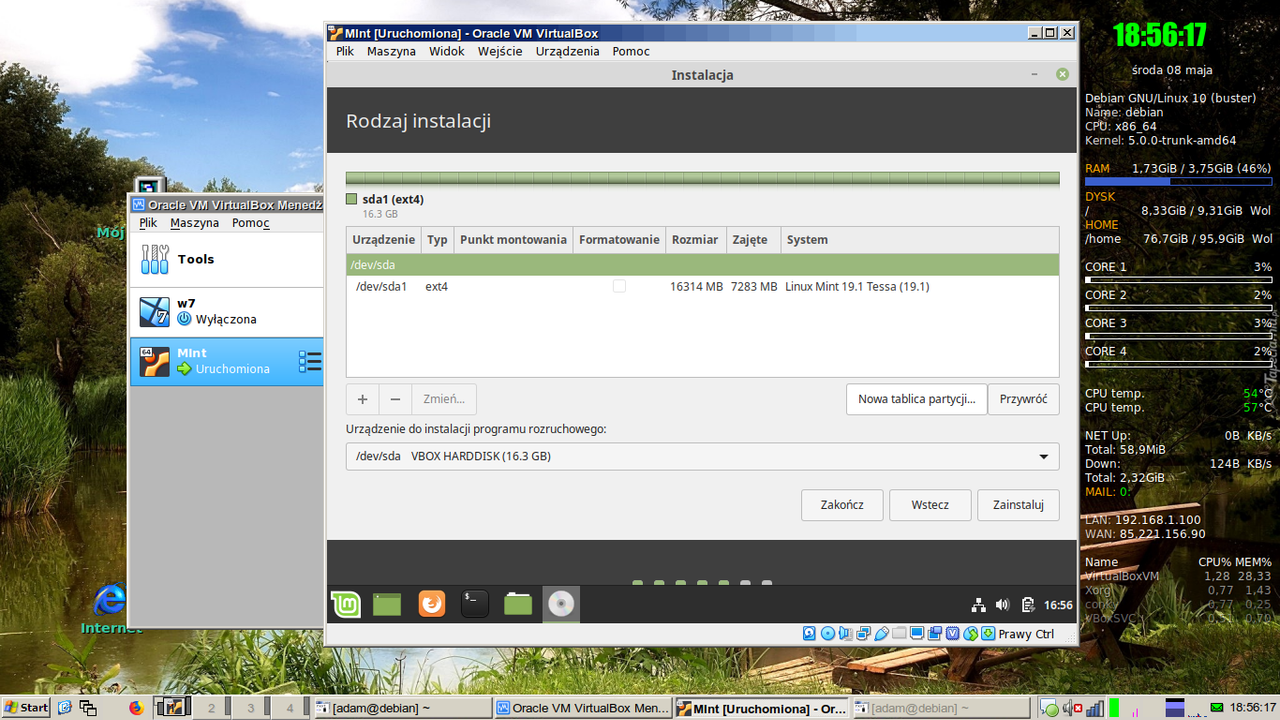The image size is (1280, 720).
Task: Select the Mint Uruchomiona VM entry in Manager
Action: [x=227, y=361]
